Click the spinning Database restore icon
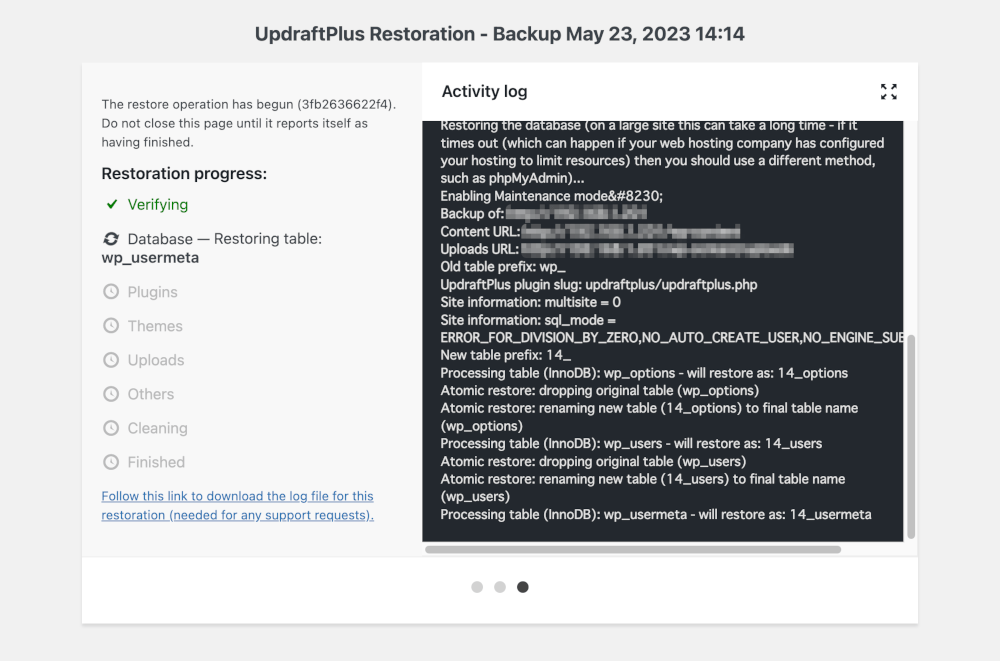The image size is (1000, 661). click(111, 239)
